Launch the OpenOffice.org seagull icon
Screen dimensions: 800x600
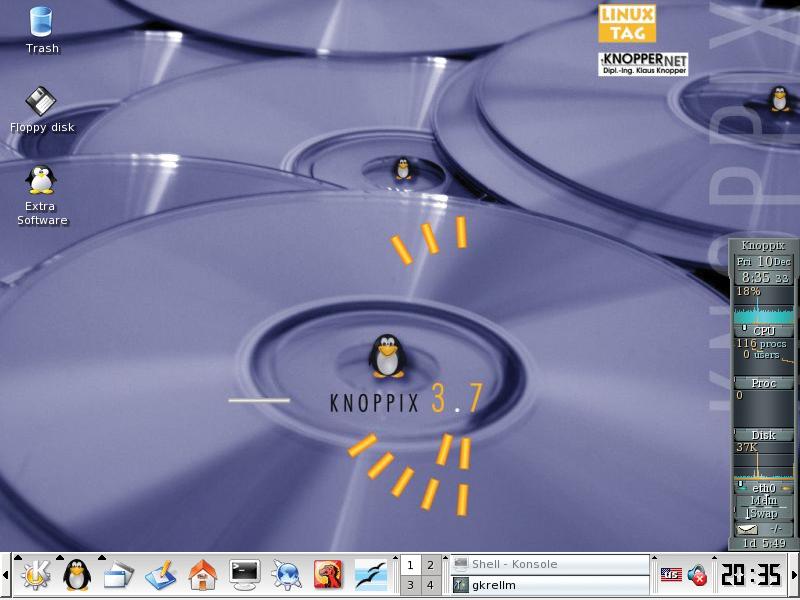[370, 576]
